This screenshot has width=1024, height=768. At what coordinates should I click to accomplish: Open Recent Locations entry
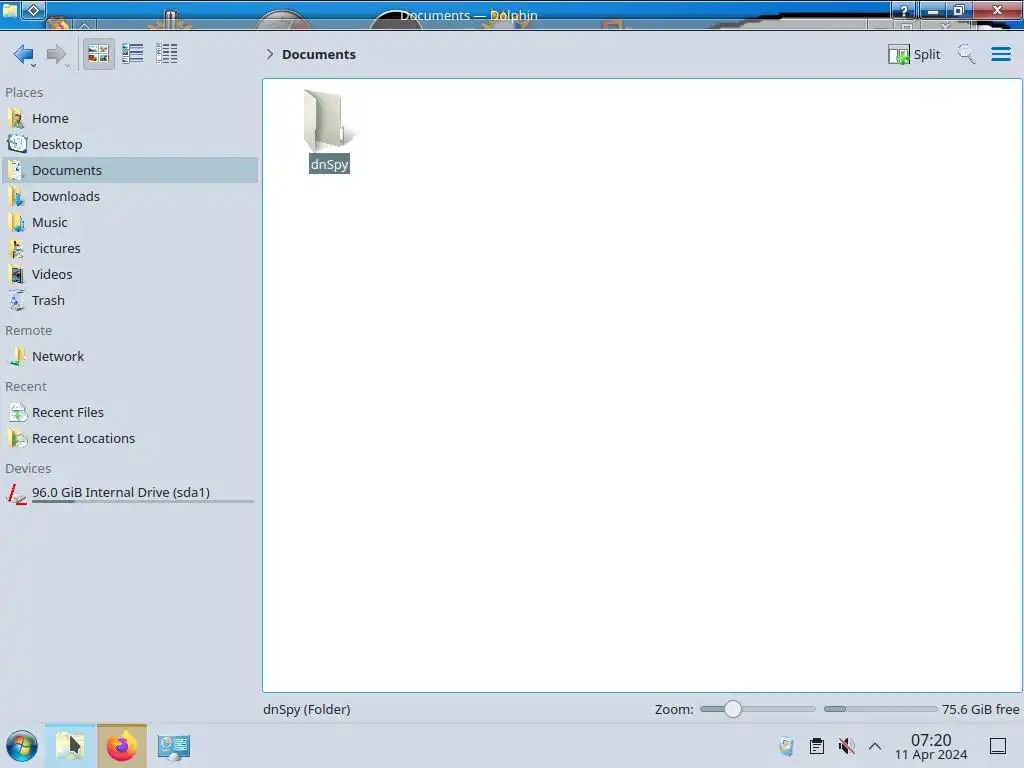(x=129, y=439)
